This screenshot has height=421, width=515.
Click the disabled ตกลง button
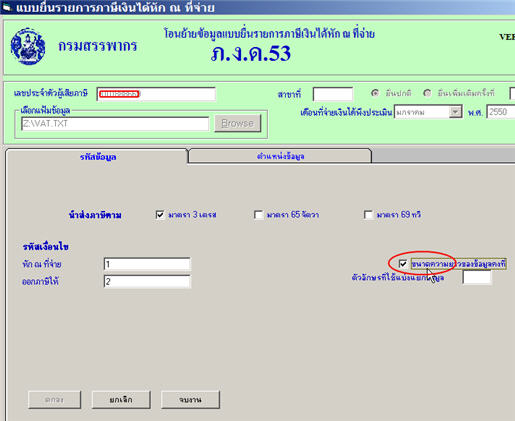coord(54,399)
